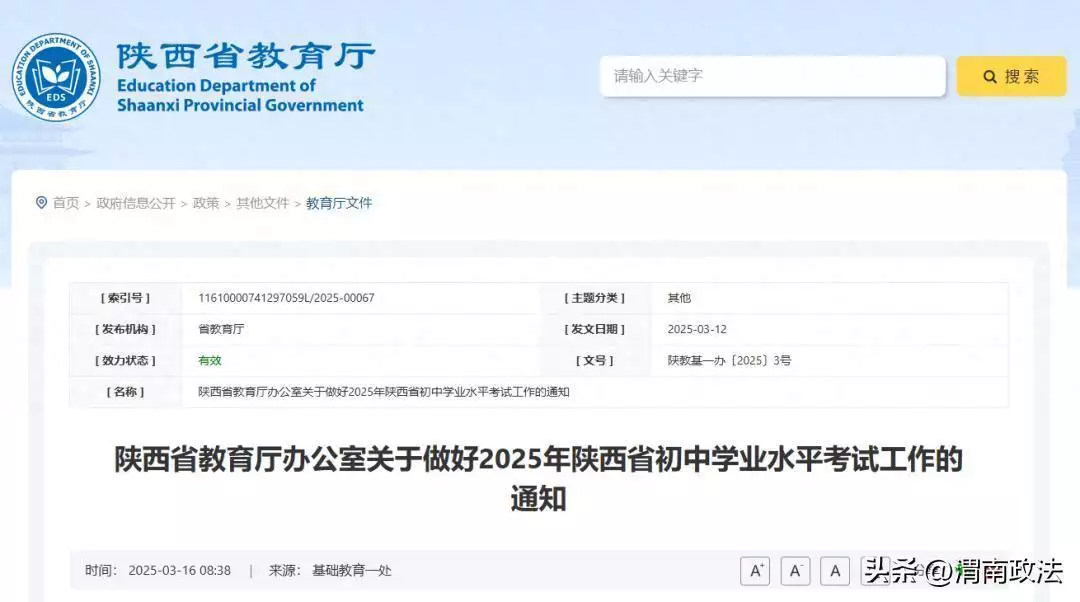Click the [主题分类] label cell
The width and height of the screenshot is (1080, 602).
pyautogui.click(x=594, y=298)
